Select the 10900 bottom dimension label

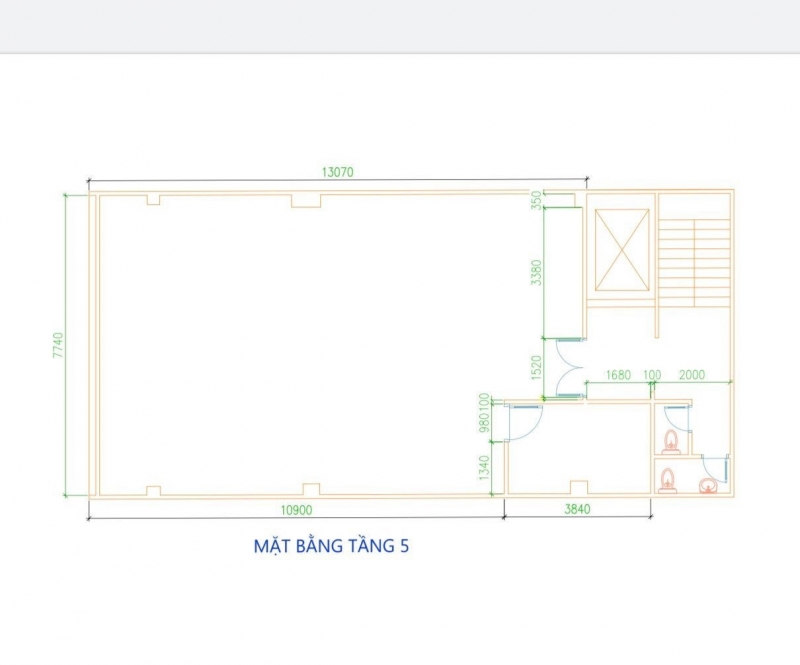pos(295,510)
